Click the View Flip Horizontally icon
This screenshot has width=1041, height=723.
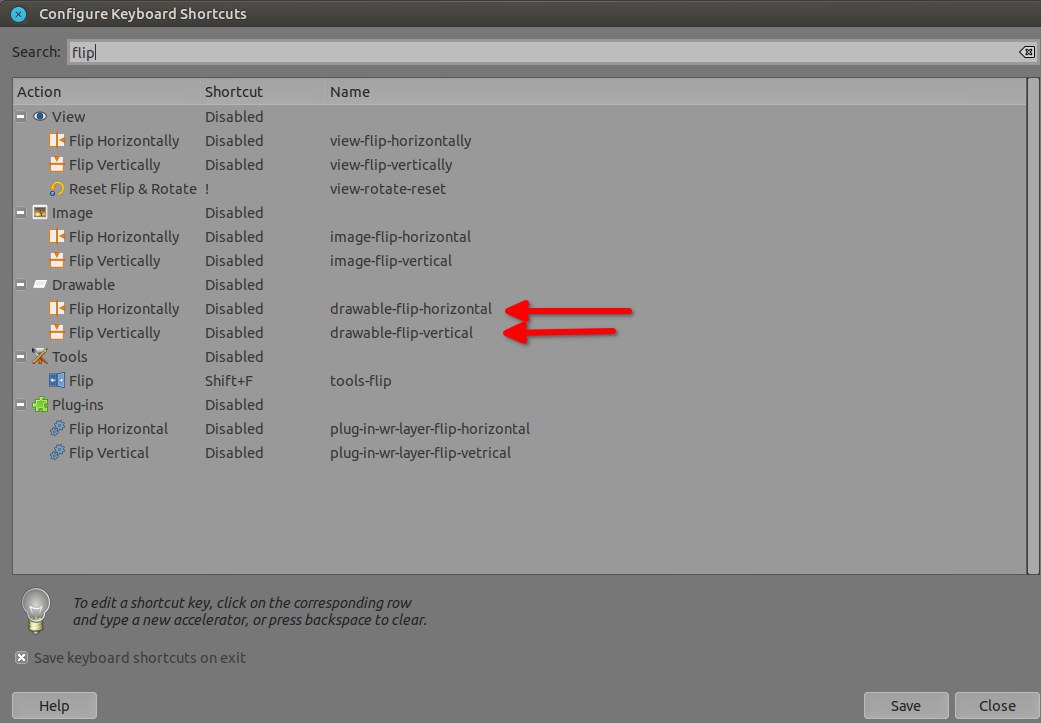click(x=57, y=141)
